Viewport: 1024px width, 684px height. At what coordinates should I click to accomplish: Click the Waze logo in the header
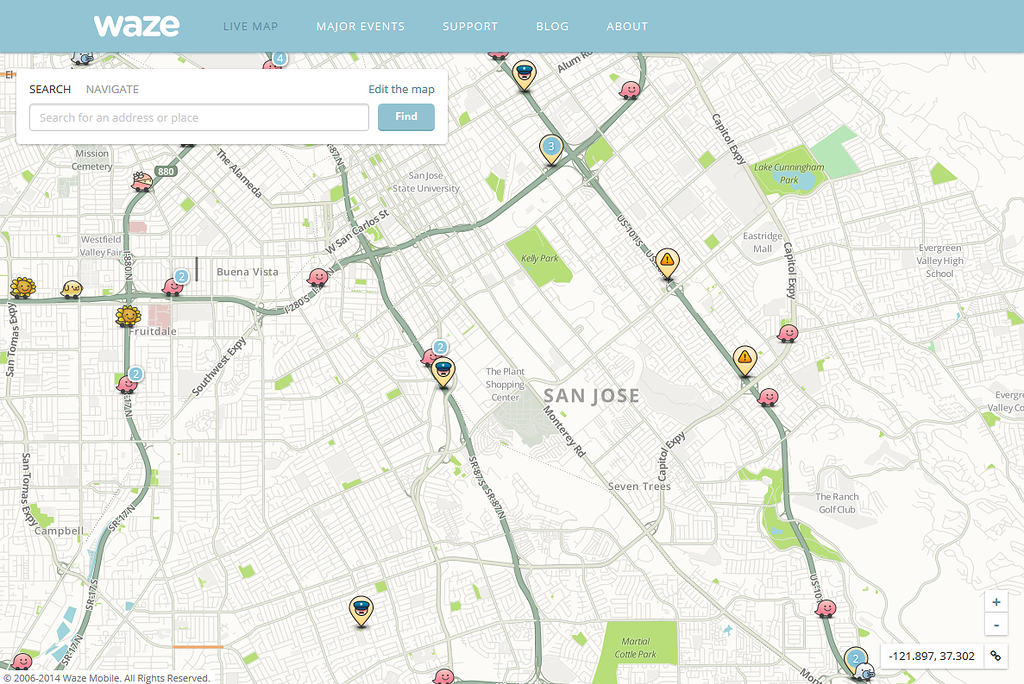(x=137, y=26)
